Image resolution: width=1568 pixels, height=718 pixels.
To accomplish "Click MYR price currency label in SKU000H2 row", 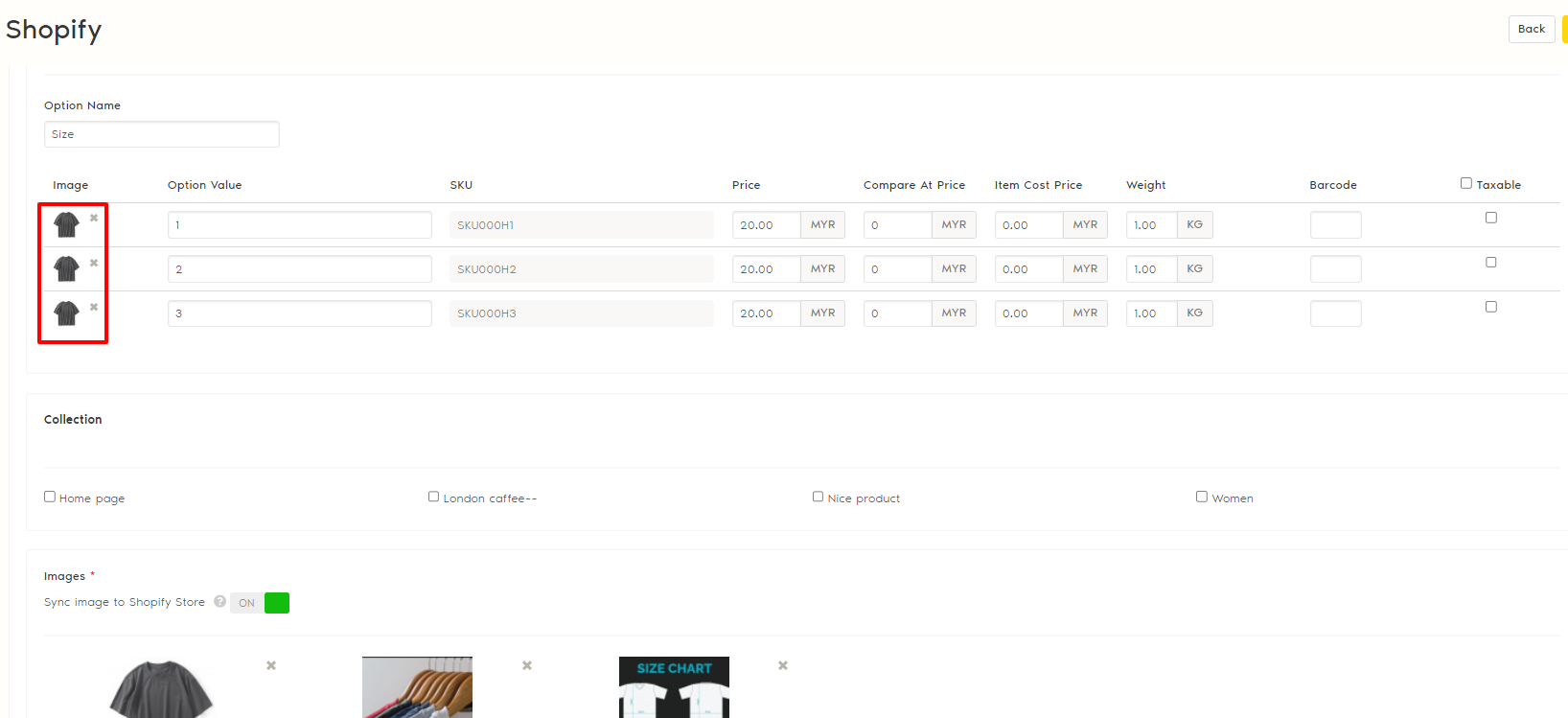I will point(823,269).
